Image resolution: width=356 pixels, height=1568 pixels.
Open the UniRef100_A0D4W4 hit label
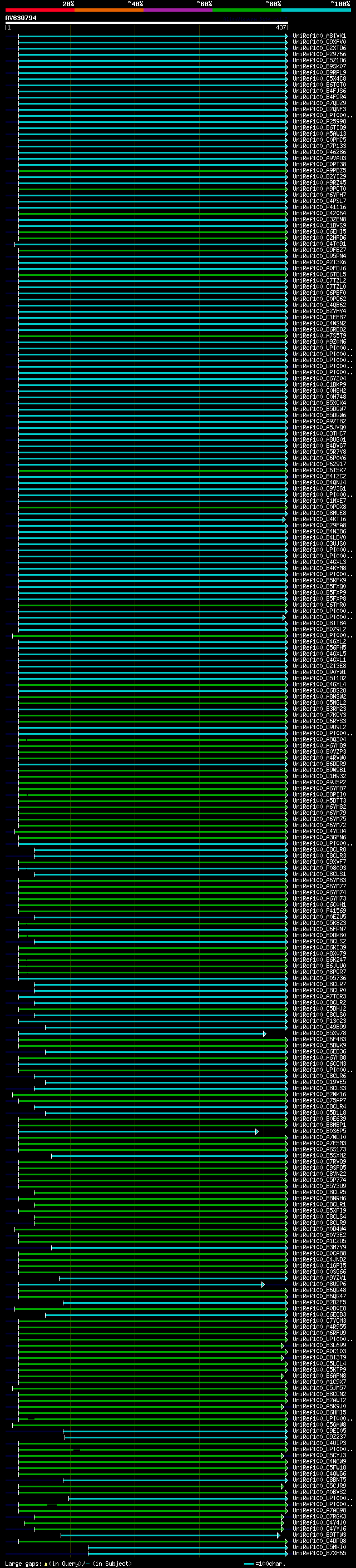click(319, 1229)
